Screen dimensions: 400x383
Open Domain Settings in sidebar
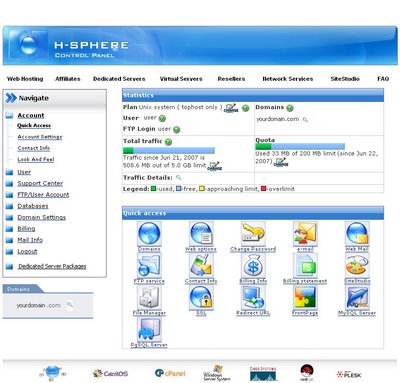[x=41, y=217]
